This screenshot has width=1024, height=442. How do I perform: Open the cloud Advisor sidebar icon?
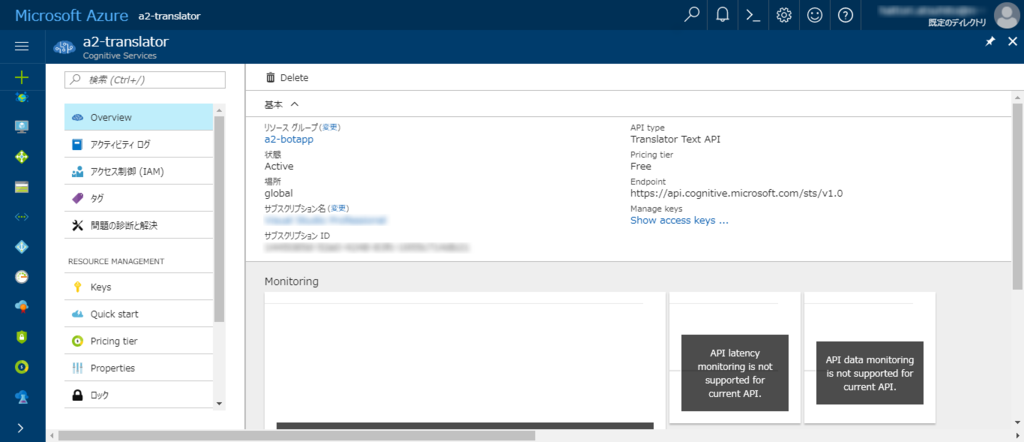tap(22, 307)
